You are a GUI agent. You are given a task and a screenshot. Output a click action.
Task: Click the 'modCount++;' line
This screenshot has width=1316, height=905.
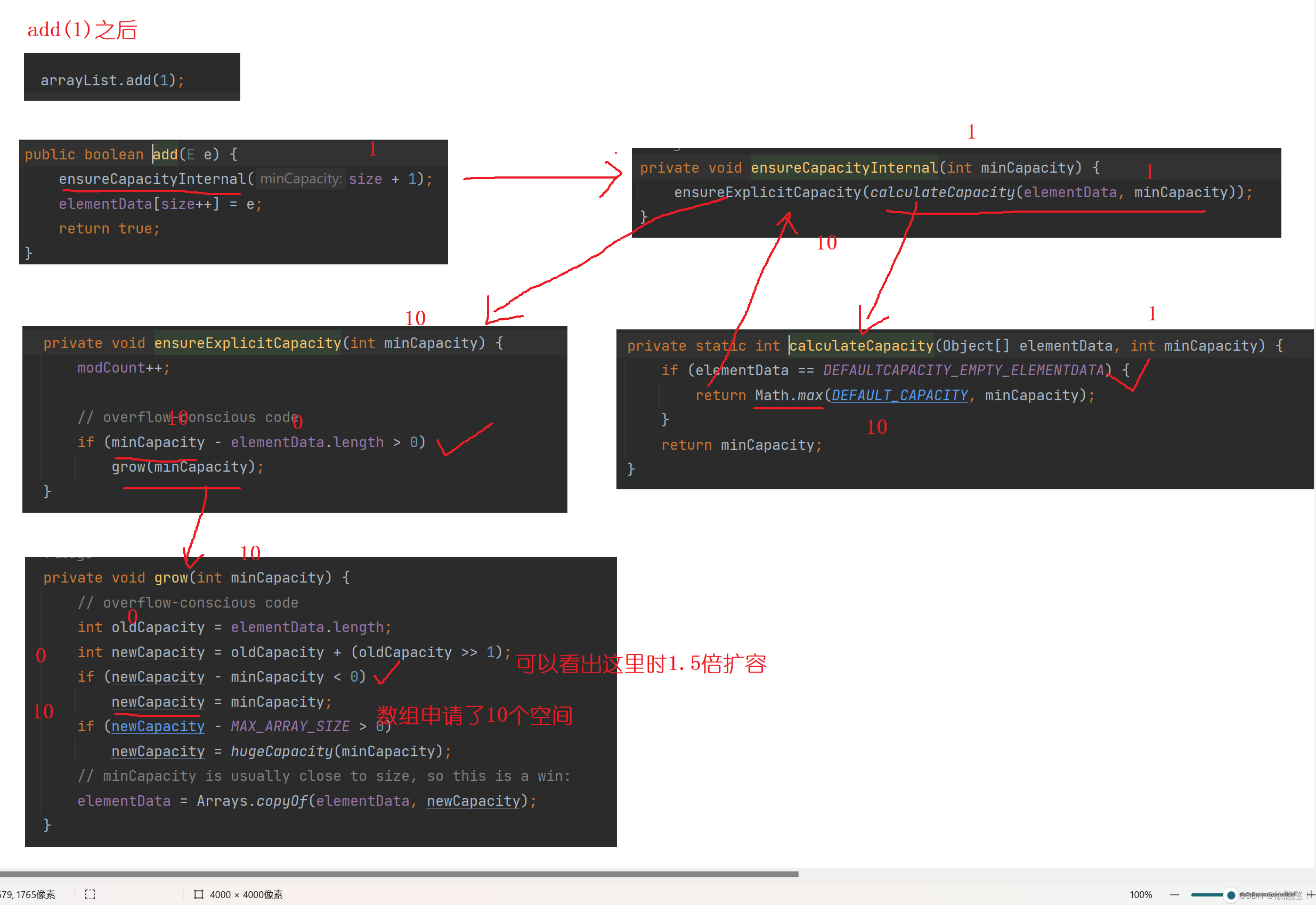(124, 367)
